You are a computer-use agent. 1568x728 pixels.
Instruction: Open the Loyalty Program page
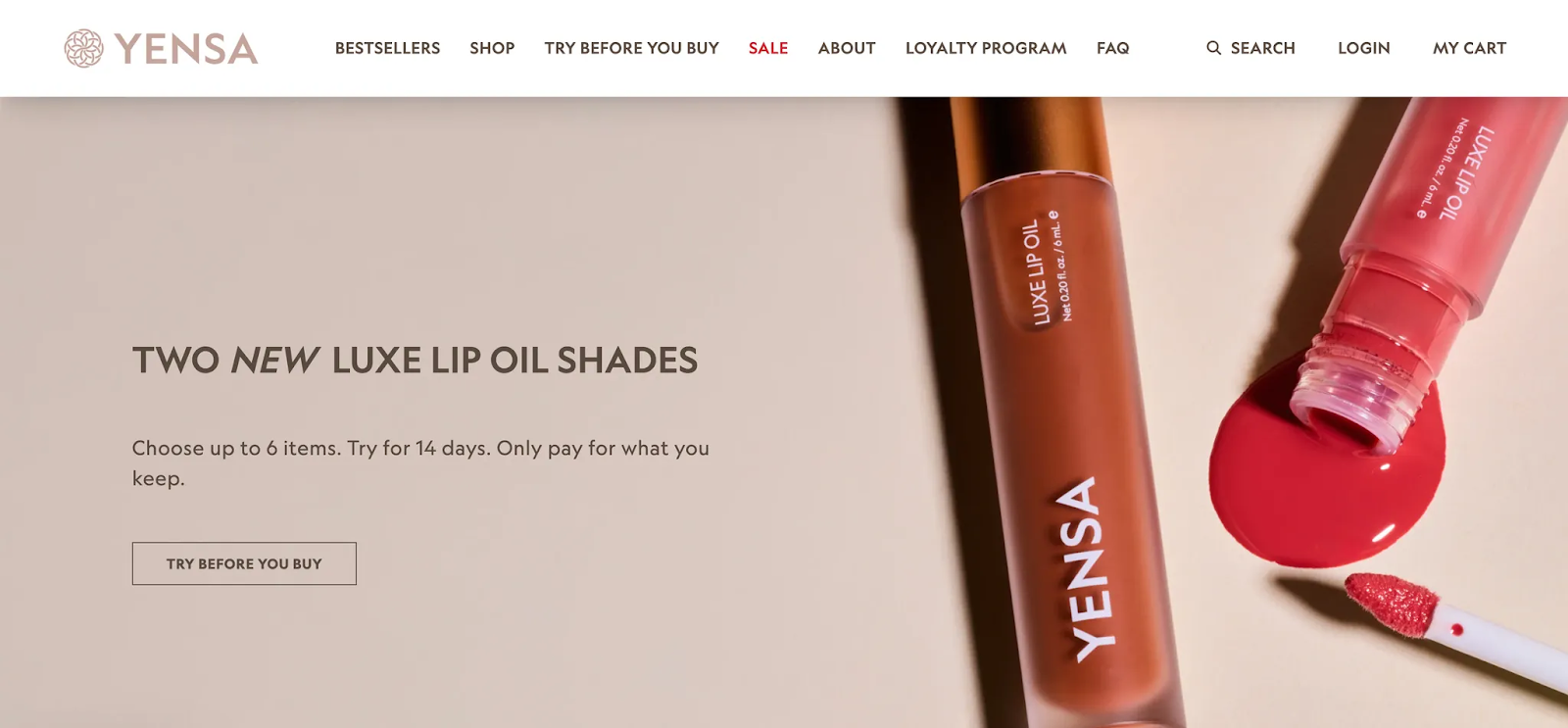pos(986,48)
